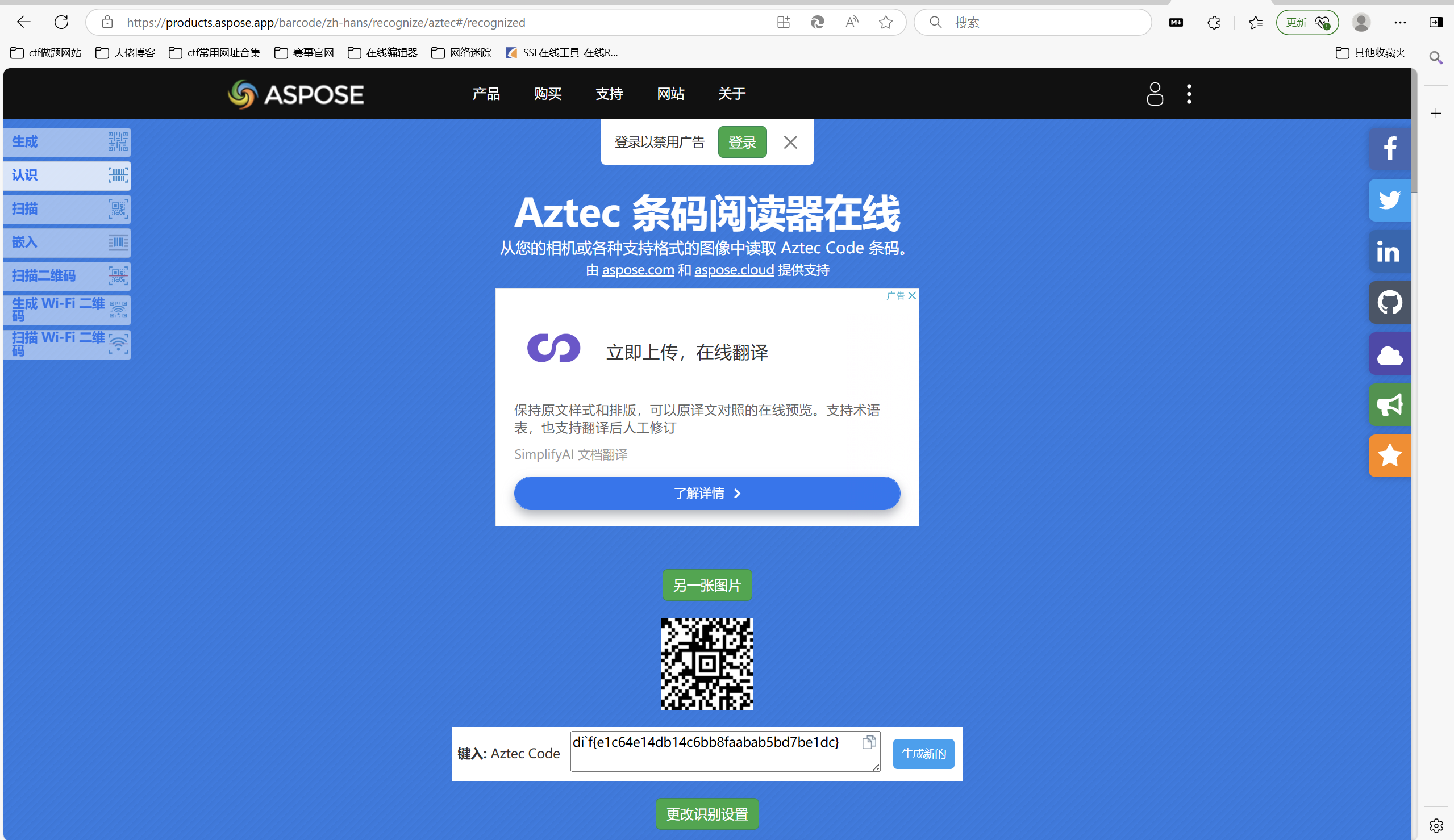Image resolution: width=1454 pixels, height=840 pixels.
Task: Click the SimplifyAI ad logo
Action: tap(553, 348)
